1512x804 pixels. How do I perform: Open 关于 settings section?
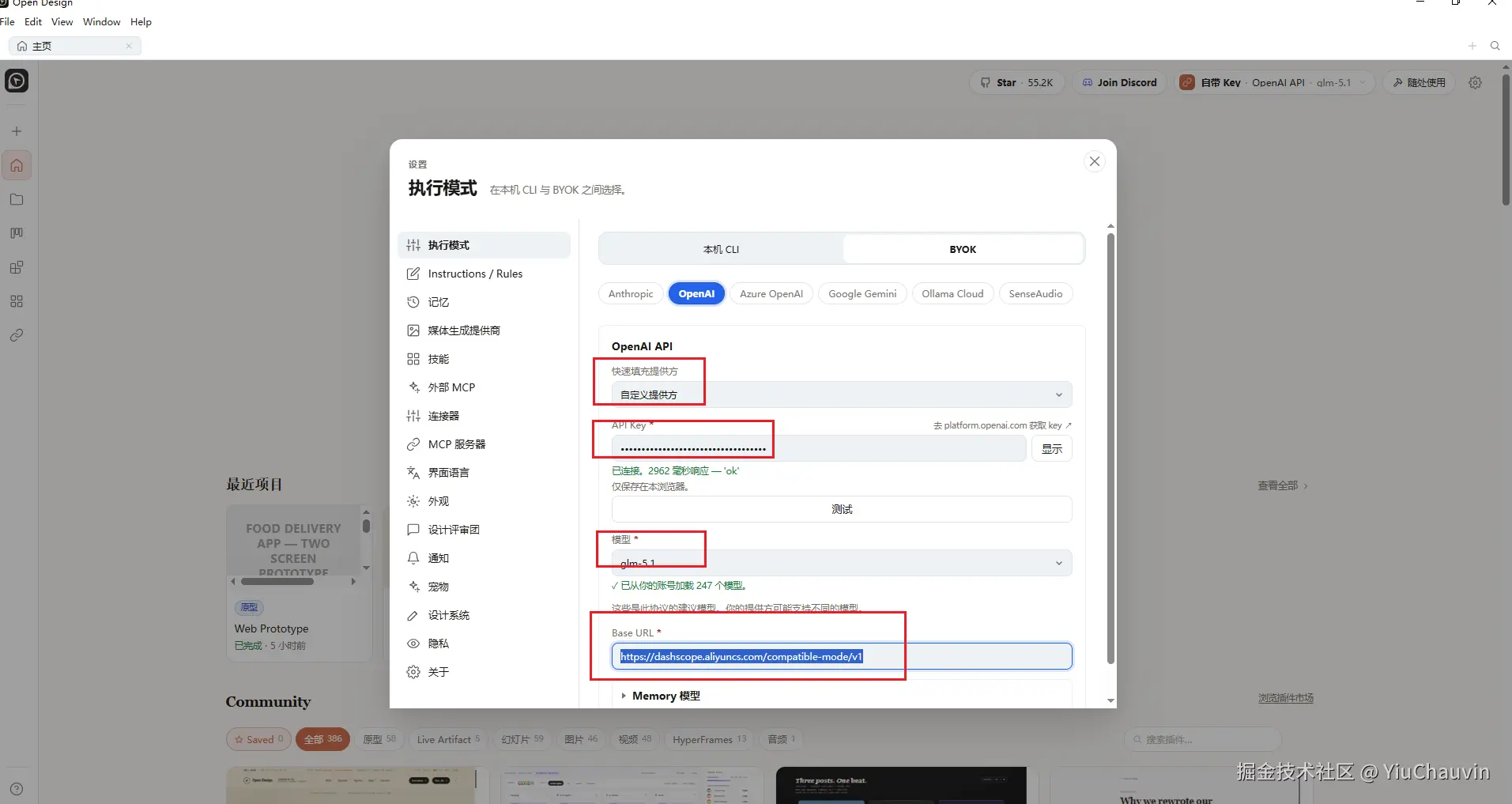484,672
